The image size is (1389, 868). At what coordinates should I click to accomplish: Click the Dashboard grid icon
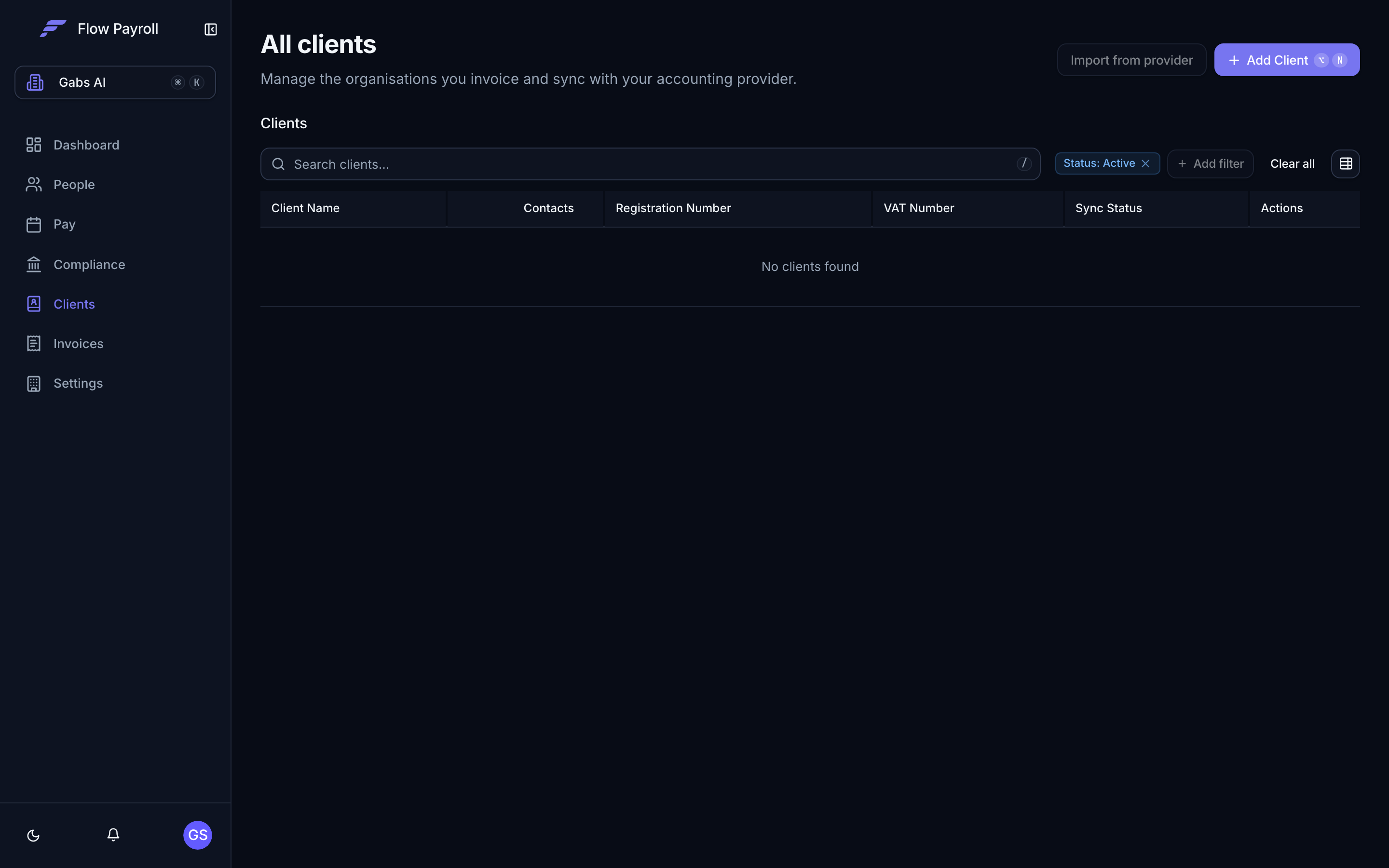click(34, 145)
